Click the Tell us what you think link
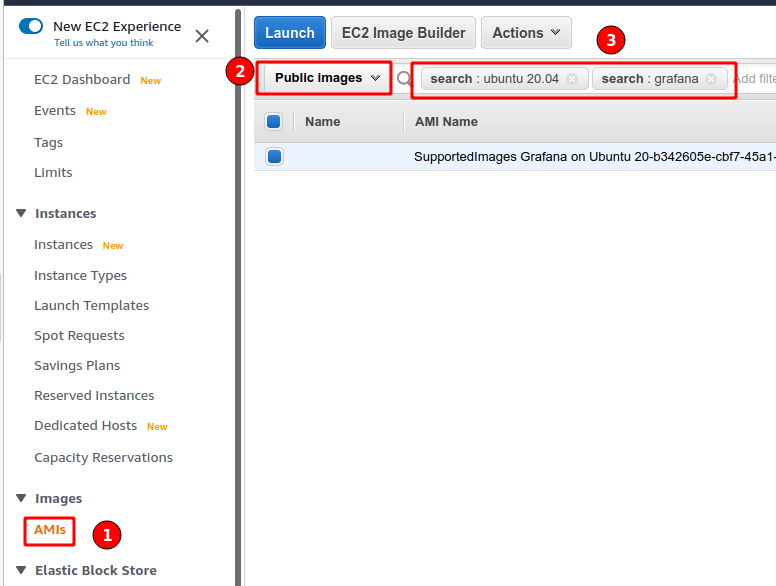 [x=104, y=43]
